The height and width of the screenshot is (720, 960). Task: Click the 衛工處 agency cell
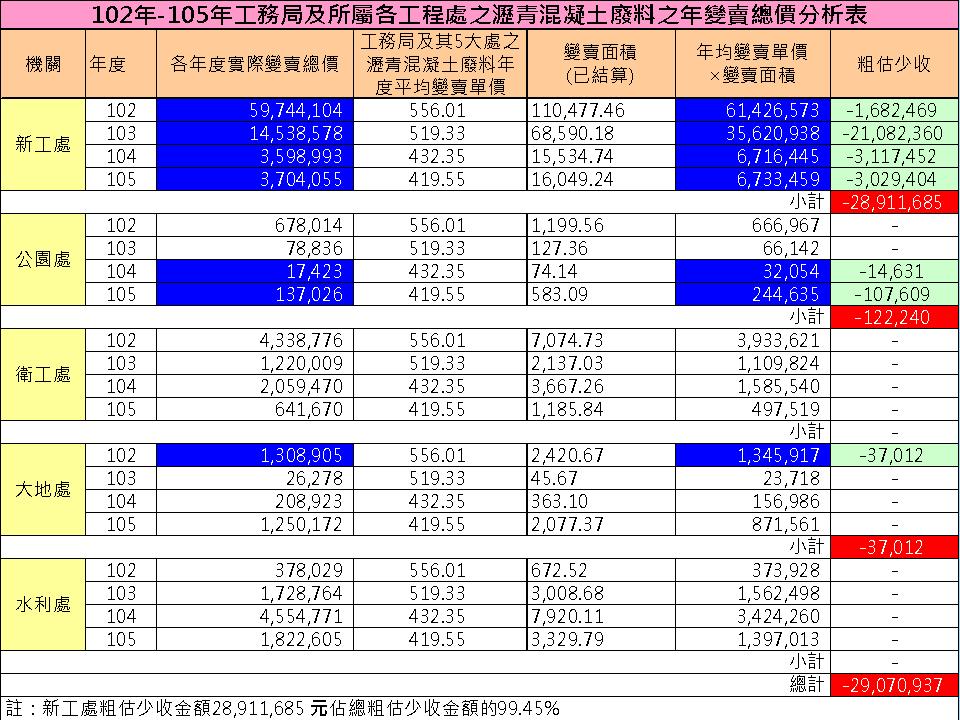[43, 374]
